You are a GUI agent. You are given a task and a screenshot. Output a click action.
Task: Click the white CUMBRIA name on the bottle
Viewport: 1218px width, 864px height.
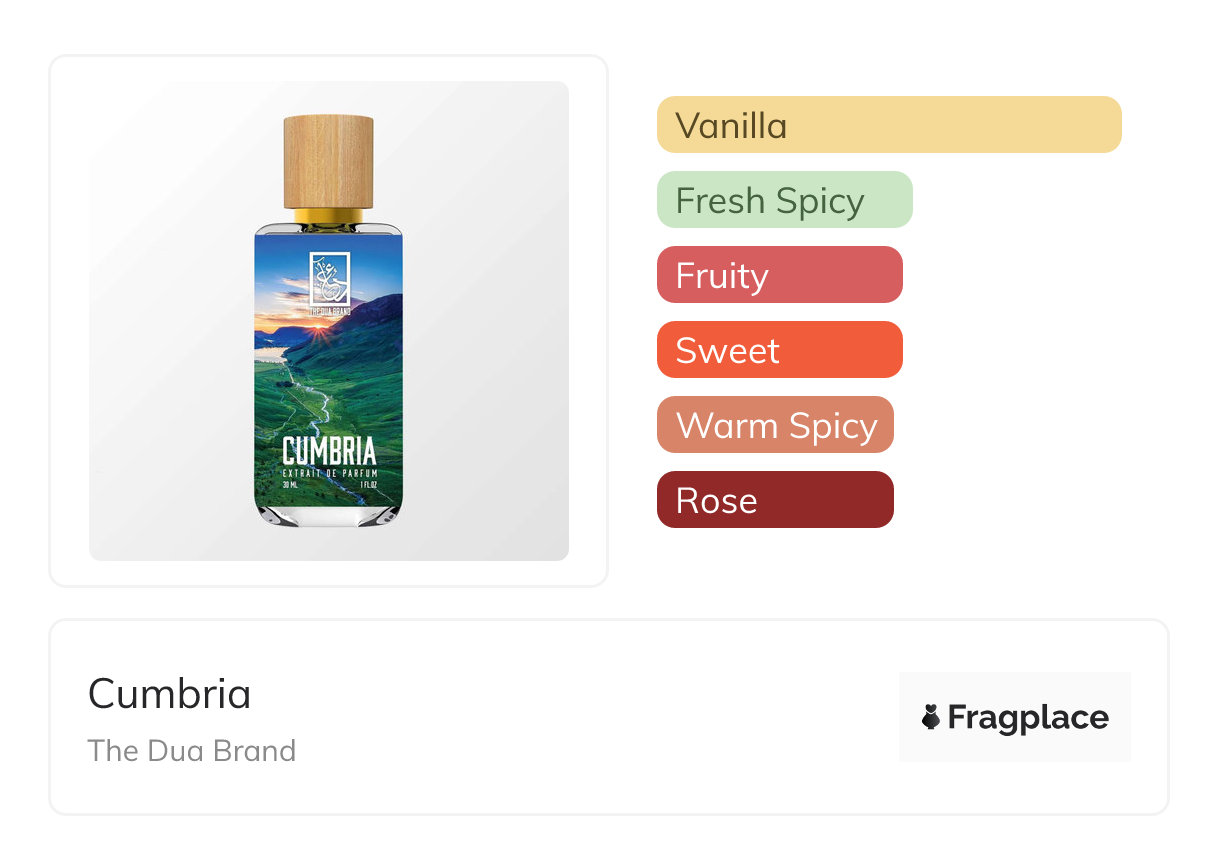[329, 451]
